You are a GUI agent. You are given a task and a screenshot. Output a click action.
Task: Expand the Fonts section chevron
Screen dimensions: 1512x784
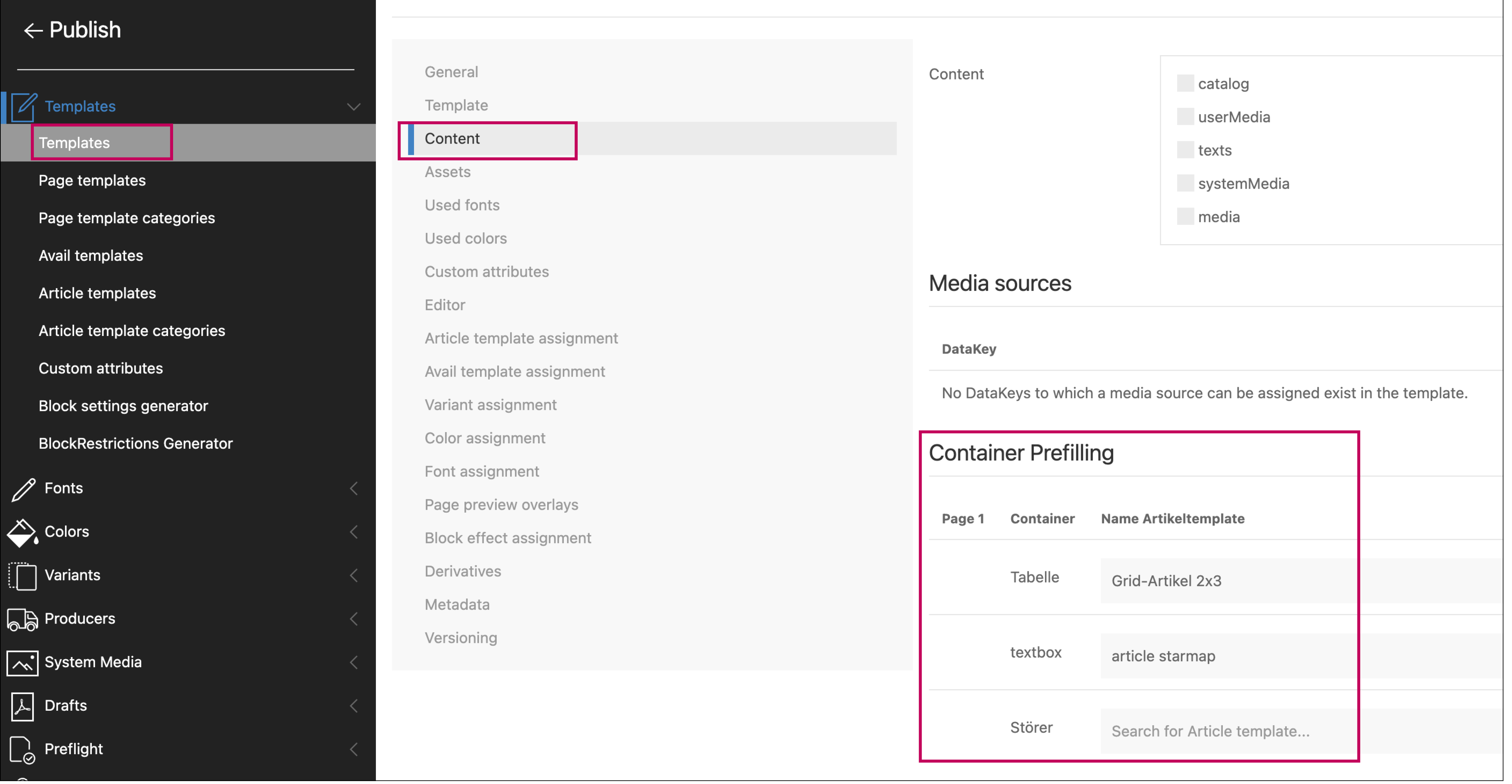click(x=353, y=489)
